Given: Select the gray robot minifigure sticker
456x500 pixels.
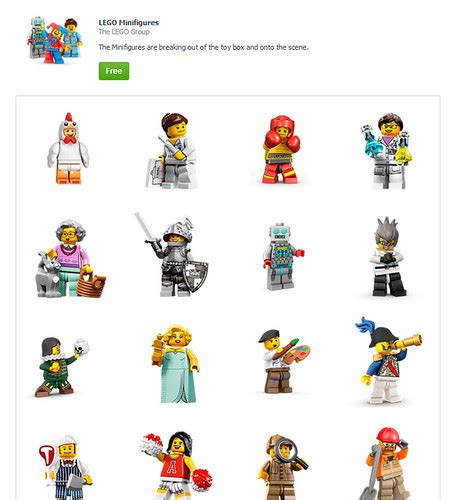Looking at the screenshot, I should [283, 257].
